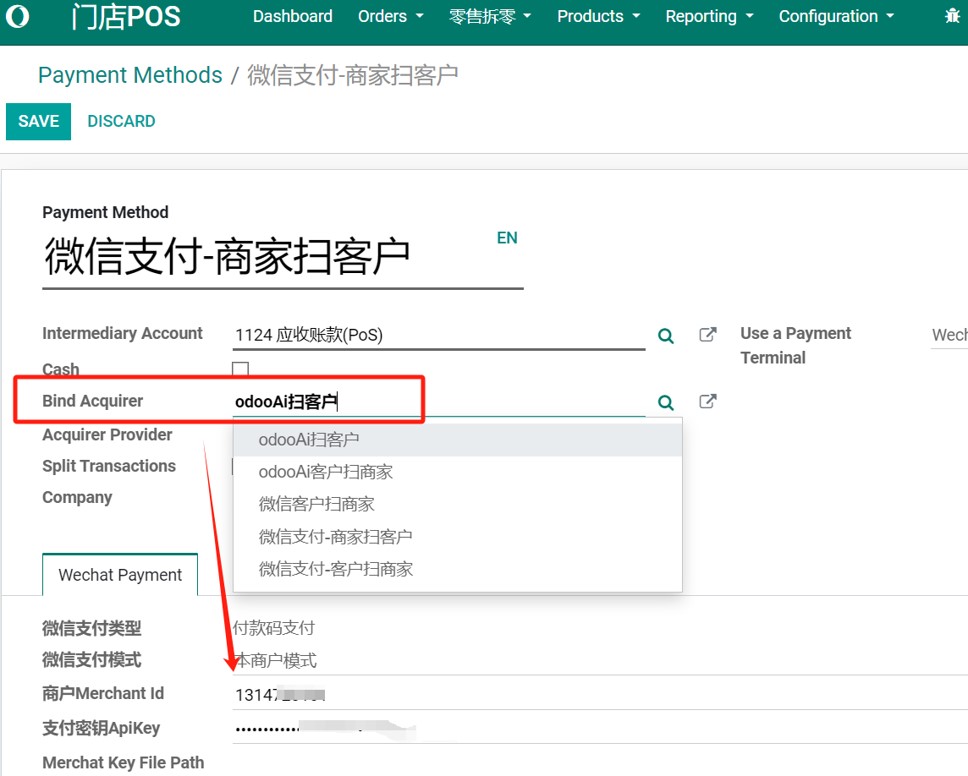The width and height of the screenshot is (968, 776).
Task: Click the 本商户模式 value text
Action: click(x=276, y=661)
